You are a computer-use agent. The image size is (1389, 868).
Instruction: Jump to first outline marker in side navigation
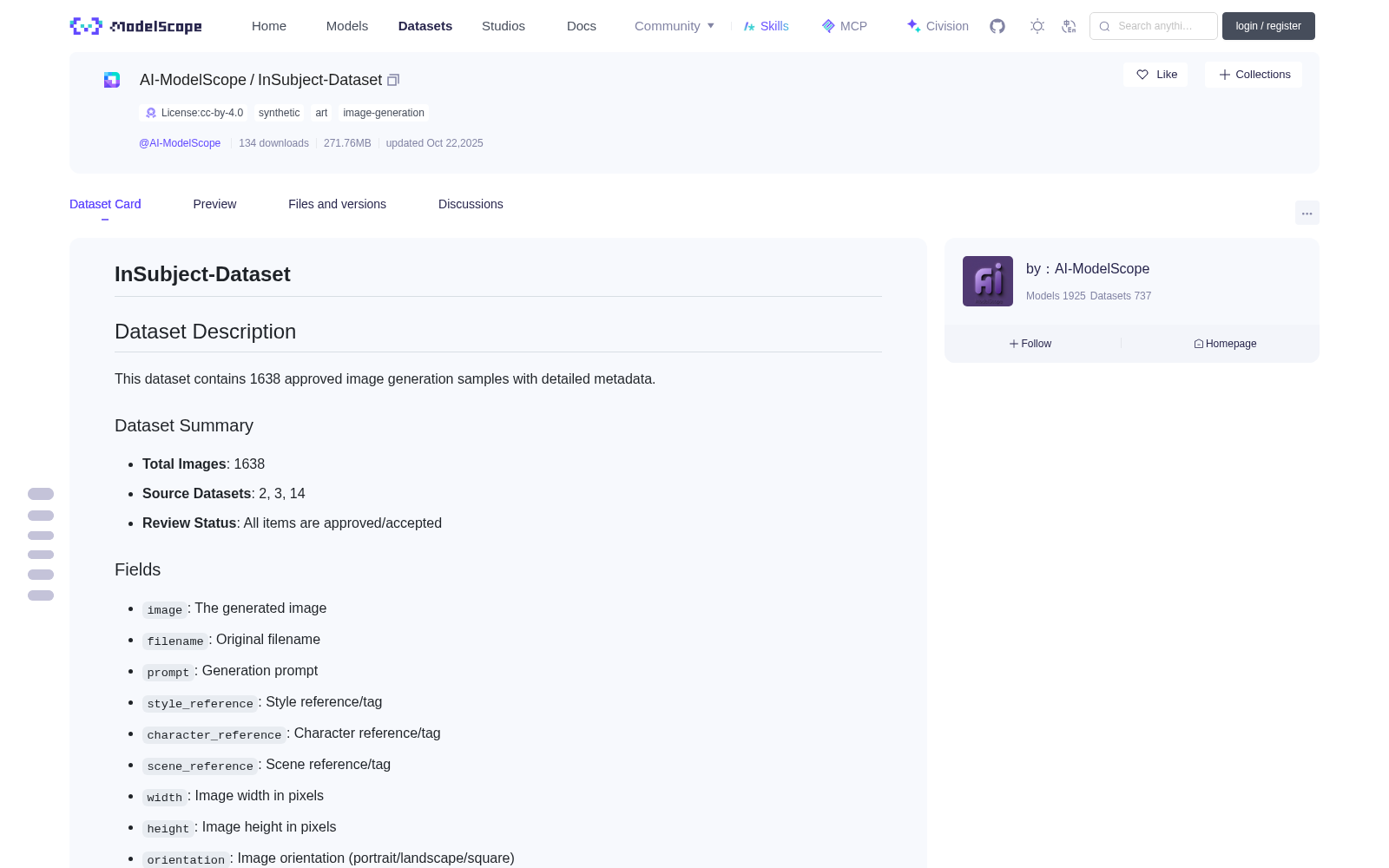click(41, 494)
